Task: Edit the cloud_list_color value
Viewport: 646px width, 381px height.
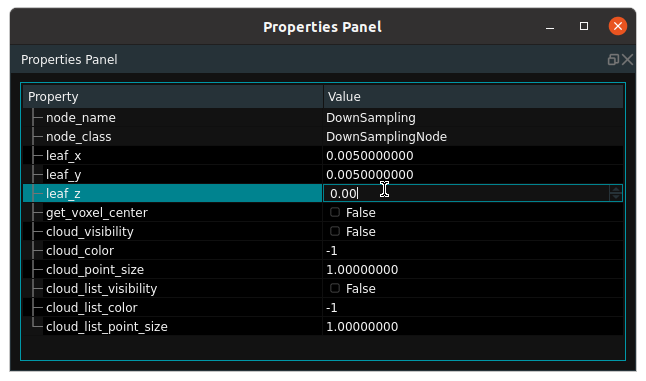Action: pos(473,307)
